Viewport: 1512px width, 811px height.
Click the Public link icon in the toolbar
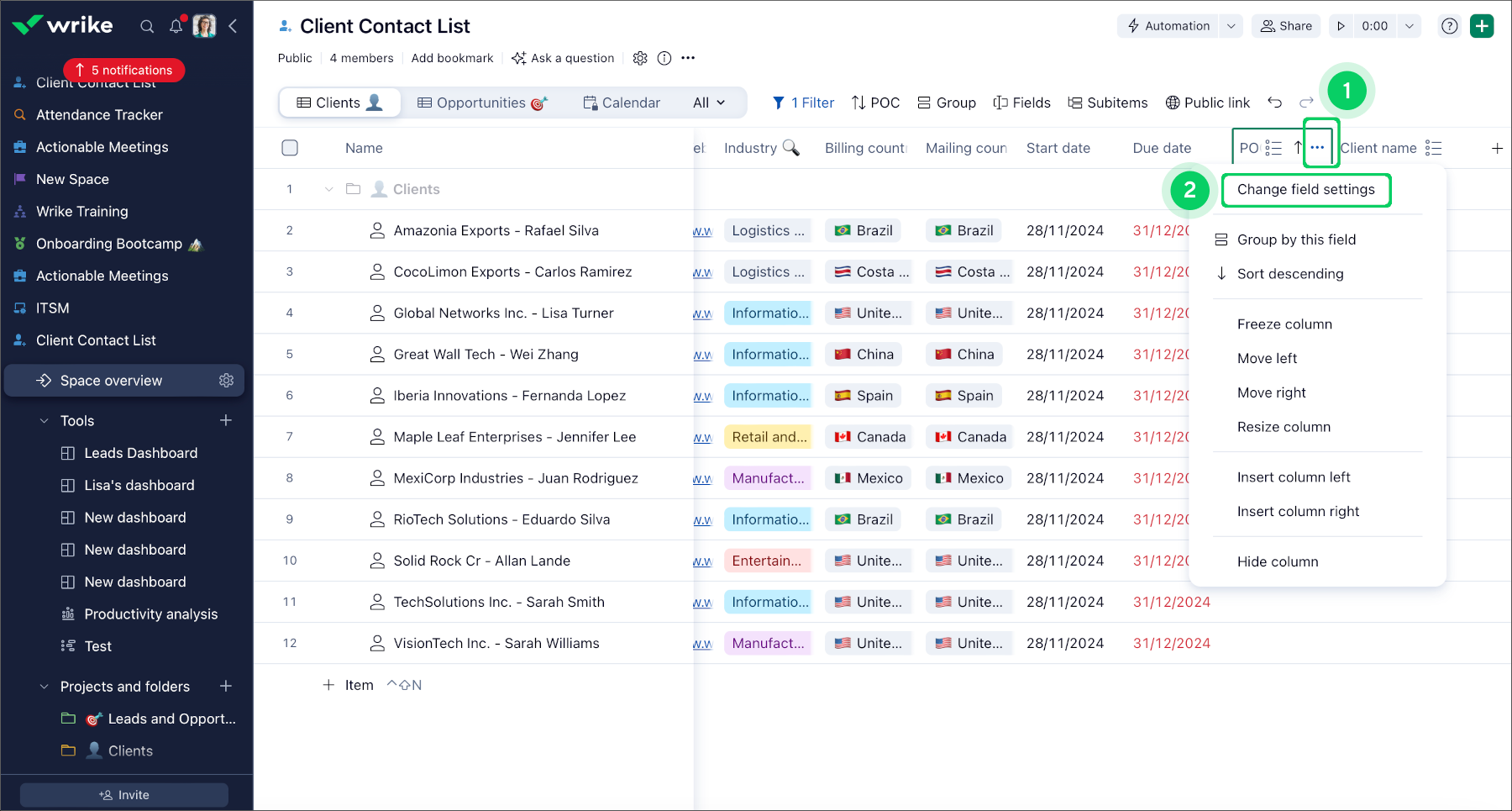[1173, 103]
